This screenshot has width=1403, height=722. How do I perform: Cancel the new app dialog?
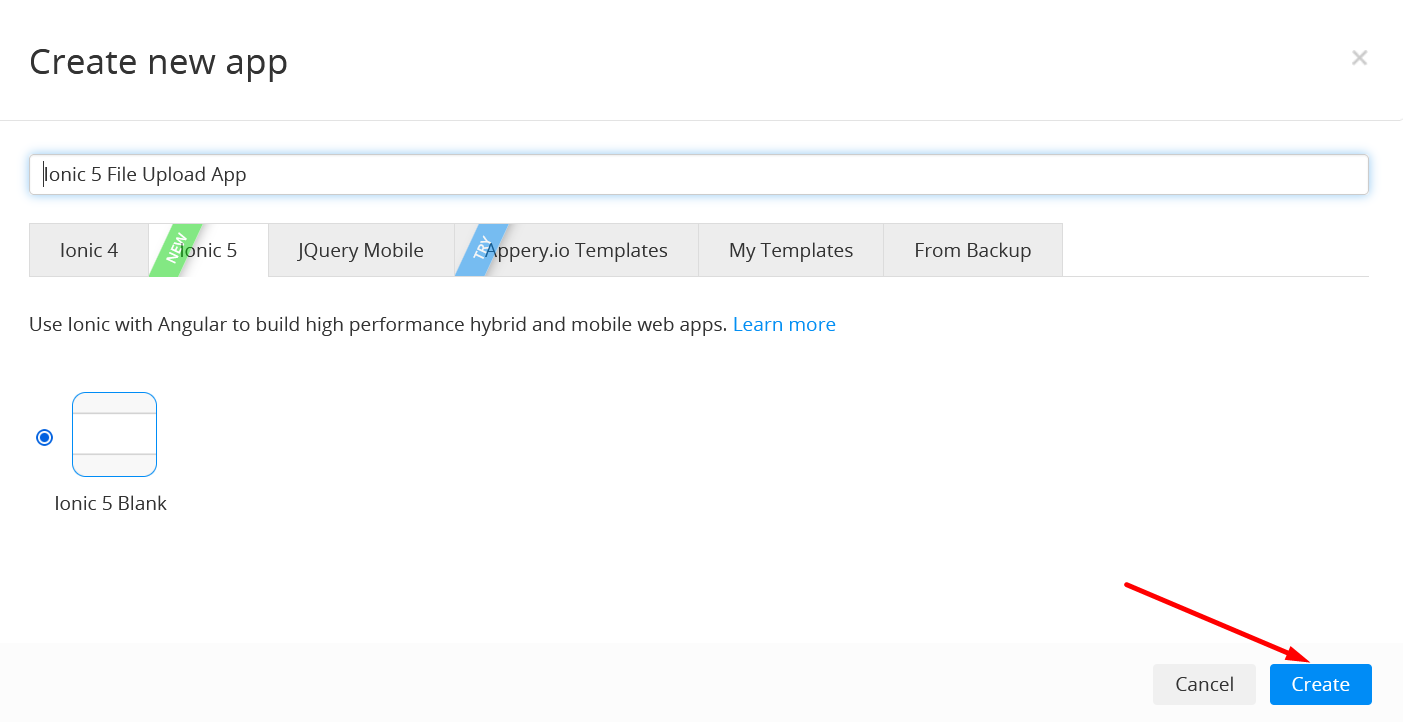tap(1204, 684)
